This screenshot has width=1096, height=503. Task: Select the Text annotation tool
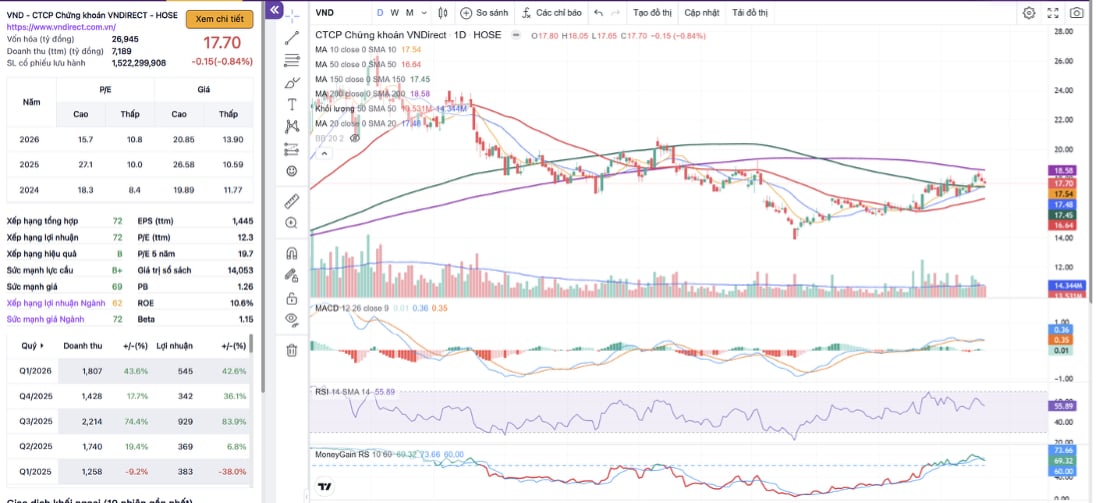[292, 105]
